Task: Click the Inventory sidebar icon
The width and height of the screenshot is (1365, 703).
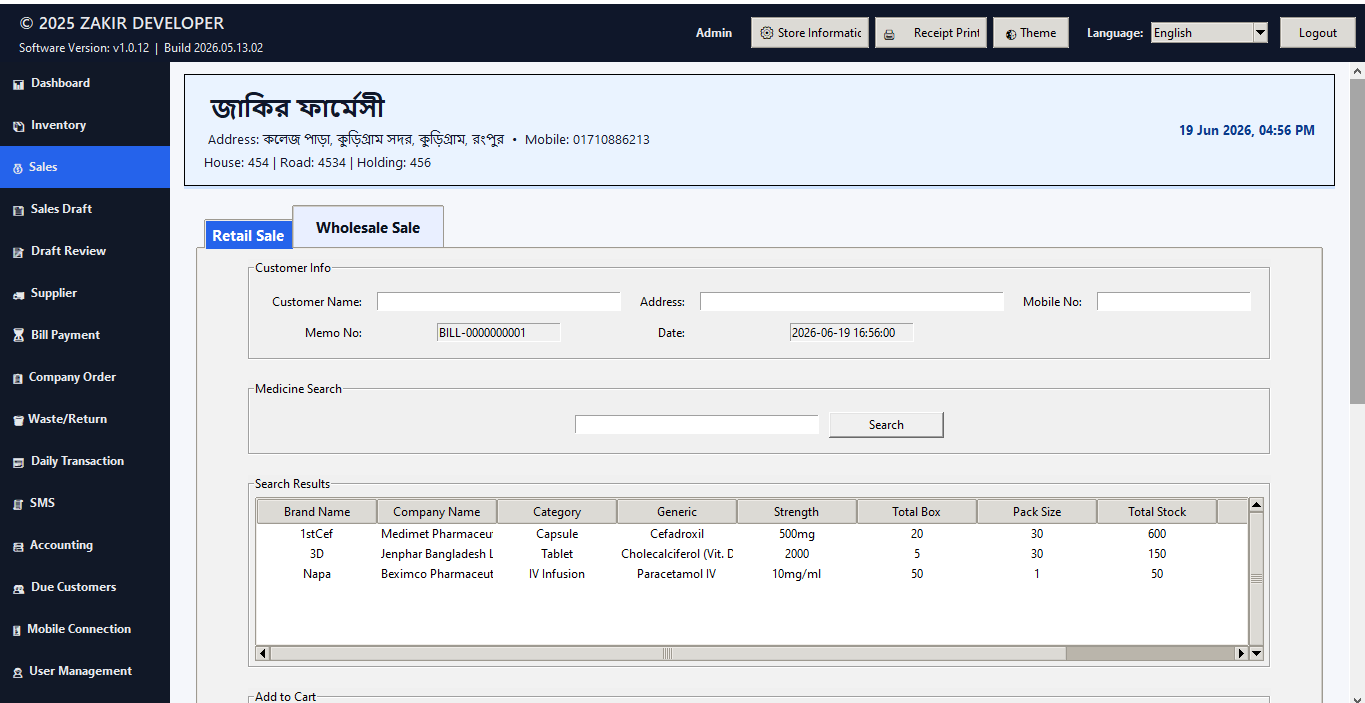Action: [18, 126]
